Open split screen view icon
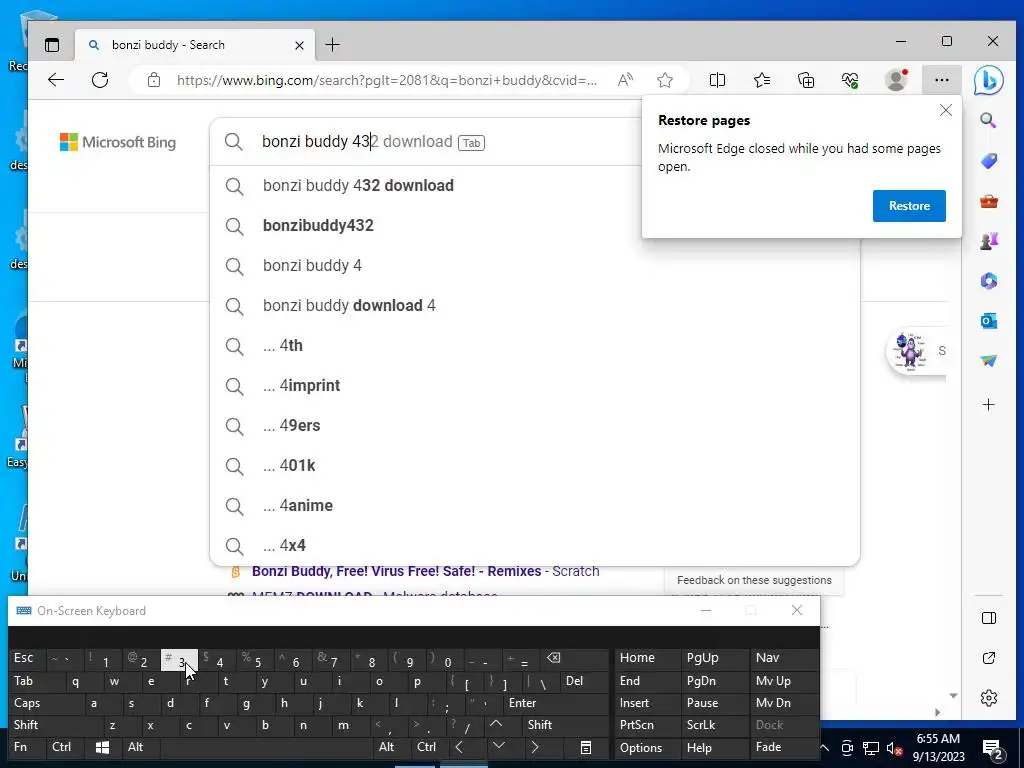 pos(717,80)
